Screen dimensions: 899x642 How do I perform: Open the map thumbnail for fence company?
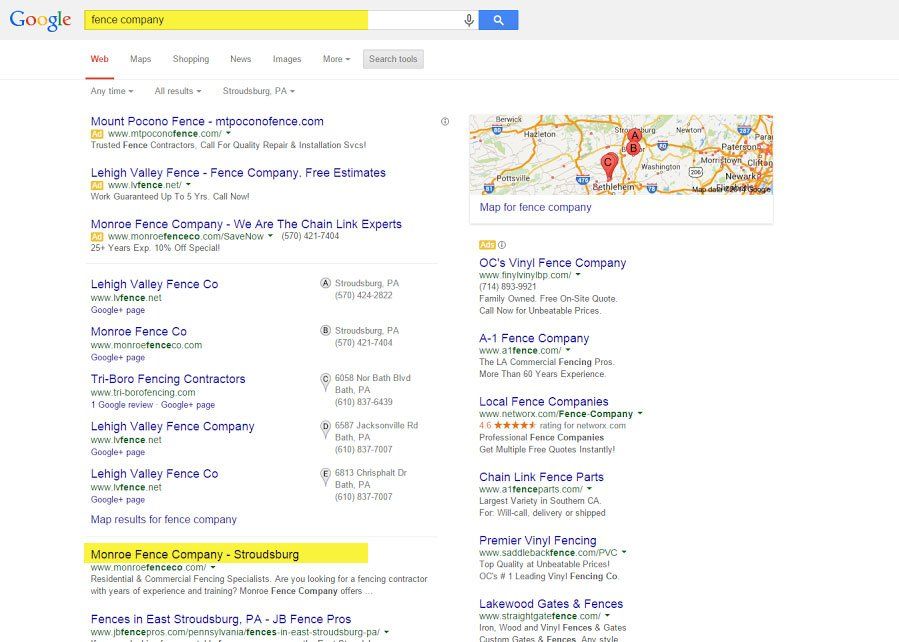click(621, 155)
